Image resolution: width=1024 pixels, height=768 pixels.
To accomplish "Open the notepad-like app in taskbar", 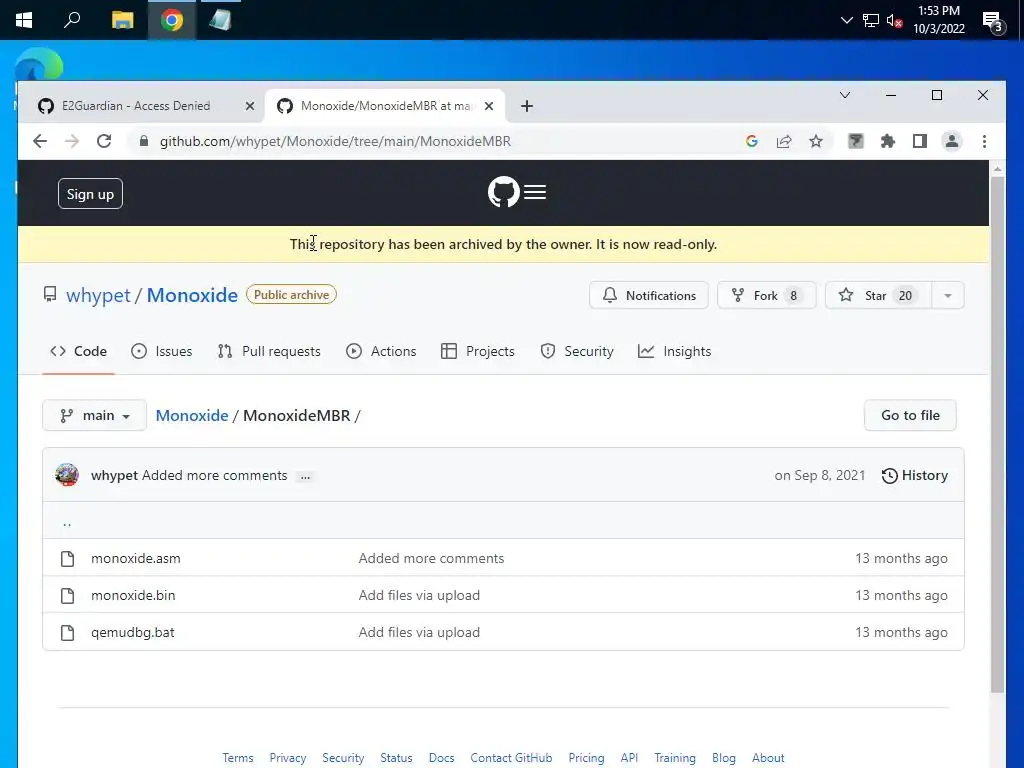I will click(x=220, y=20).
